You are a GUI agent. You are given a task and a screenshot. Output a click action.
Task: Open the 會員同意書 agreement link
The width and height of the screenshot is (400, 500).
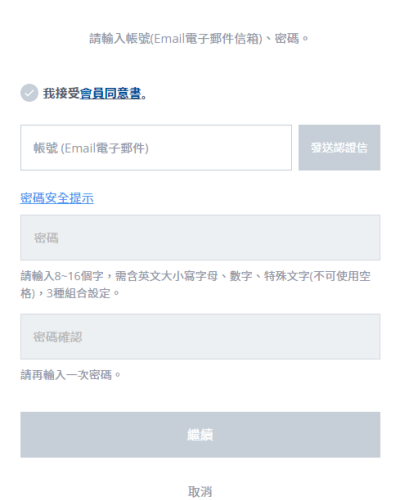pyautogui.click(x=110, y=93)
